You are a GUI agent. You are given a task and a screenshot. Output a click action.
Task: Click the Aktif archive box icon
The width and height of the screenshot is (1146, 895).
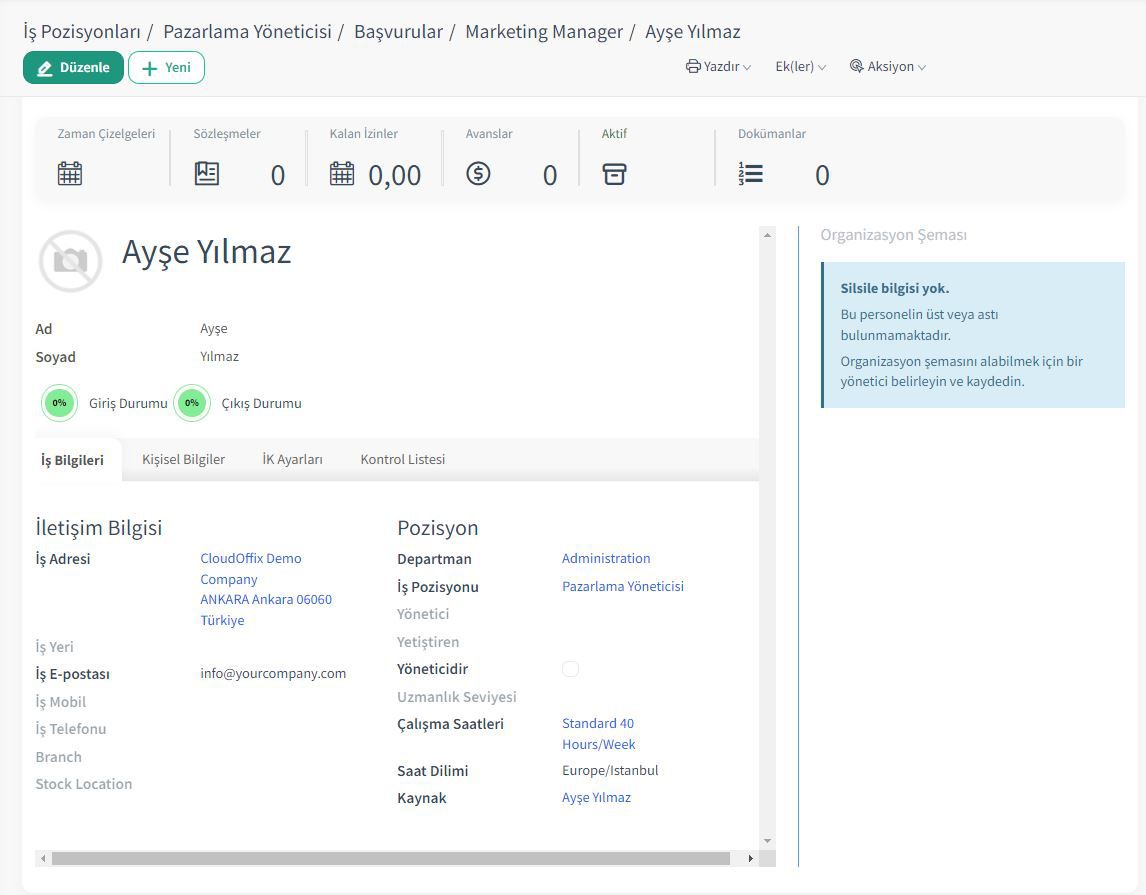point(614,174)
